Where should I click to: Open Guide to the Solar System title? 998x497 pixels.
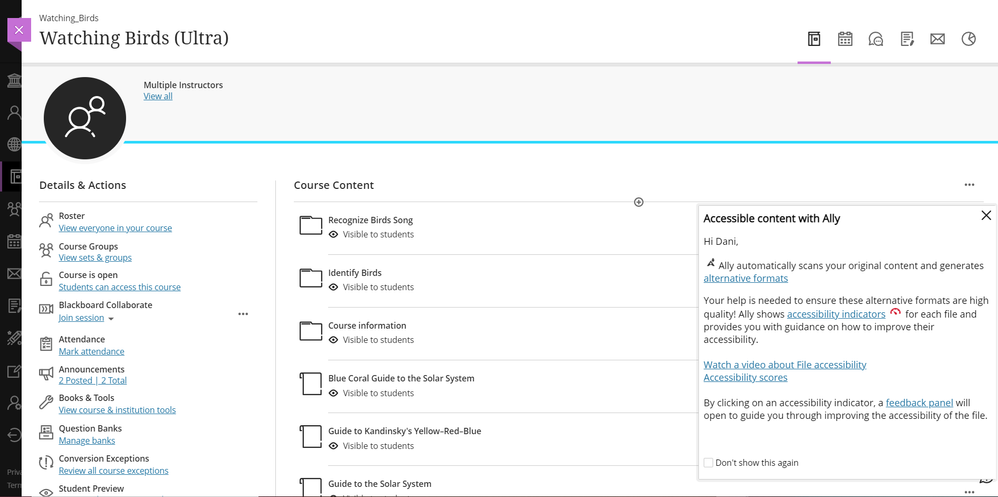click(x=380, y=484)
